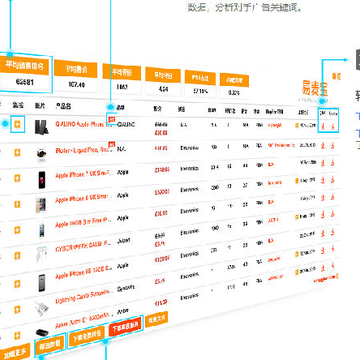The width and height of the screenshot is (360, 360).
Task: Click the 加载更多 load more button
Action: click(14, 353)
